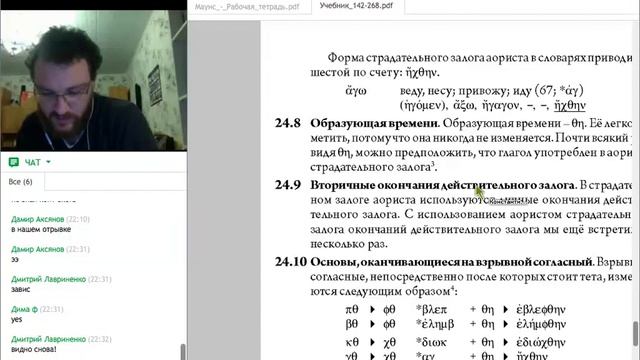Click the Greek form ἐδιώχθην
This screenshot has width=640, height=360.
(541, 342)
